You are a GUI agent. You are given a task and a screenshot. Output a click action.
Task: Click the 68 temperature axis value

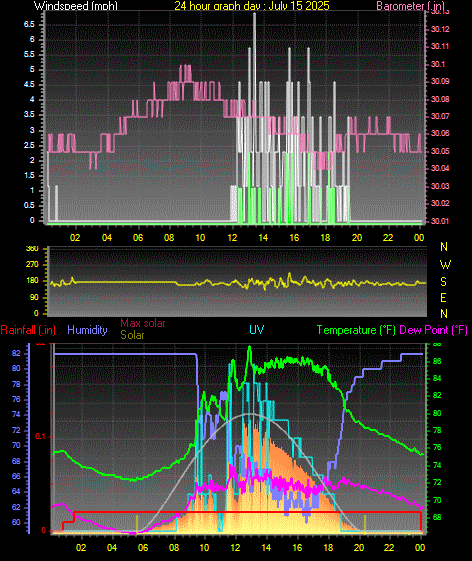point(437,517)
